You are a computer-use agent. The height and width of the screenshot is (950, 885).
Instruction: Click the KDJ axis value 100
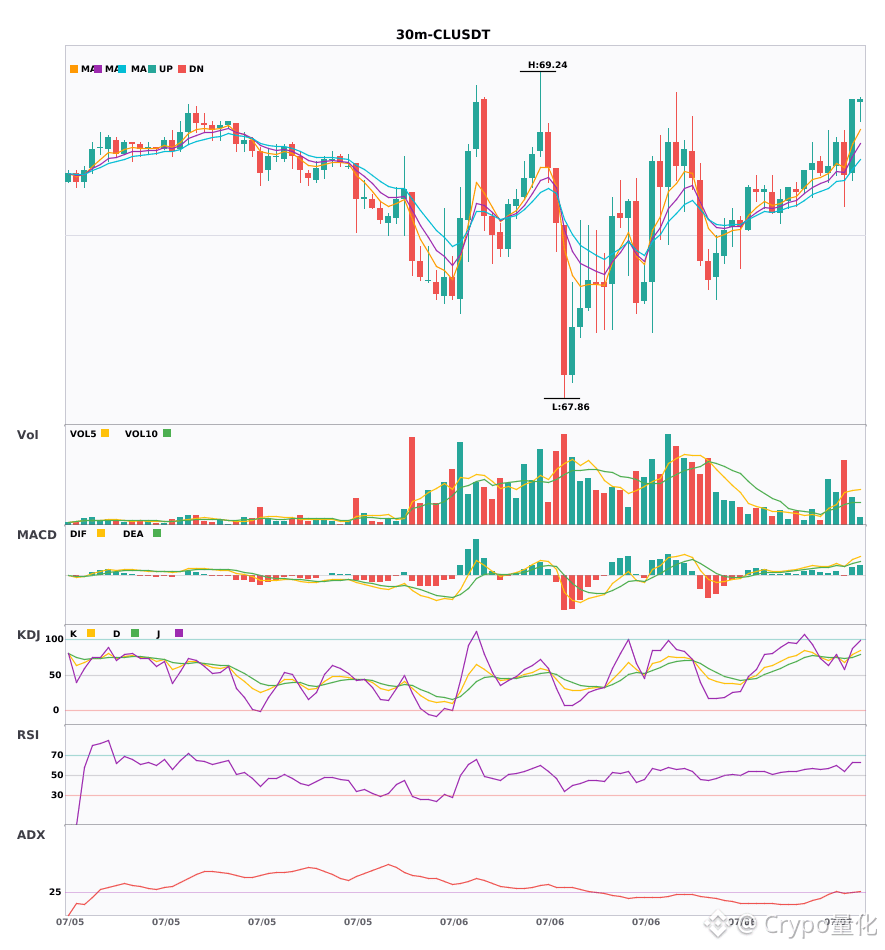[x=54, y=639]
